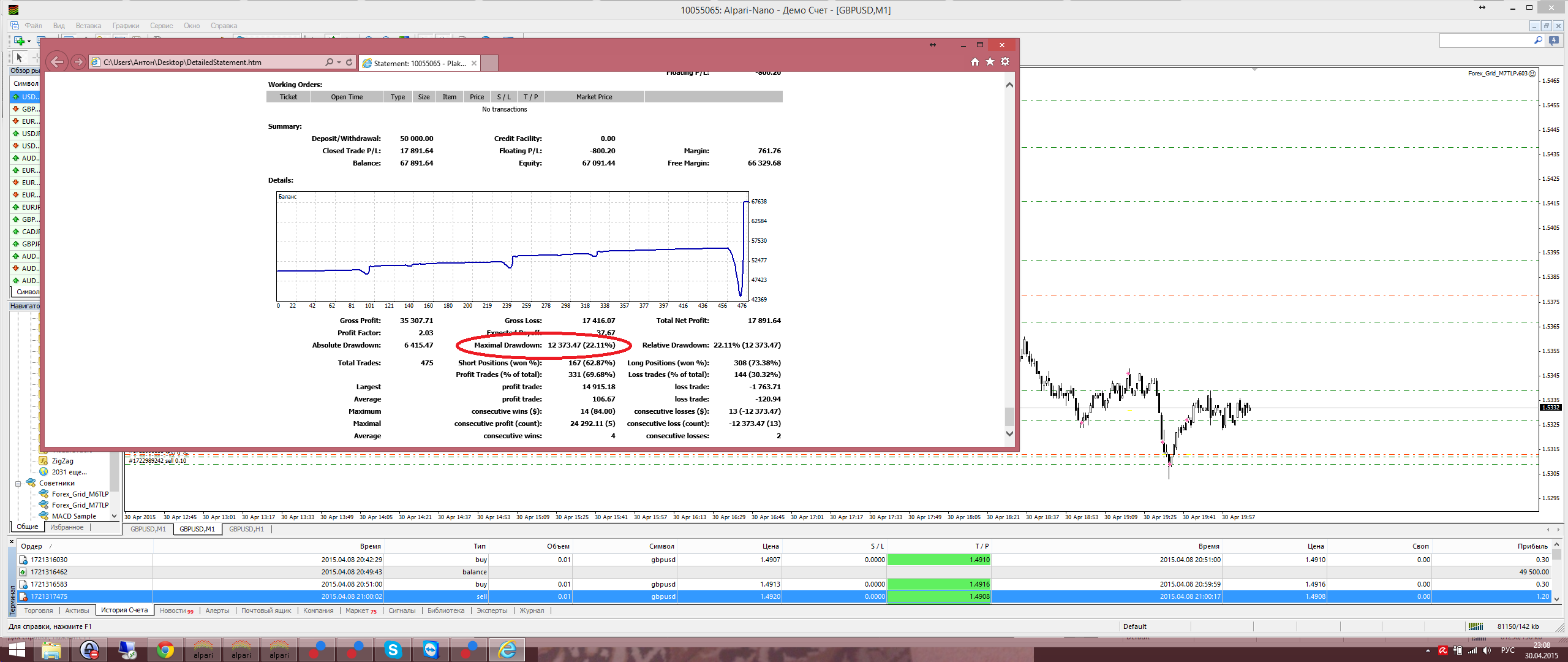This screenshot has width=1568, height=662.
Task: Select the cursor arrow tool
Action: coord(20,57)
